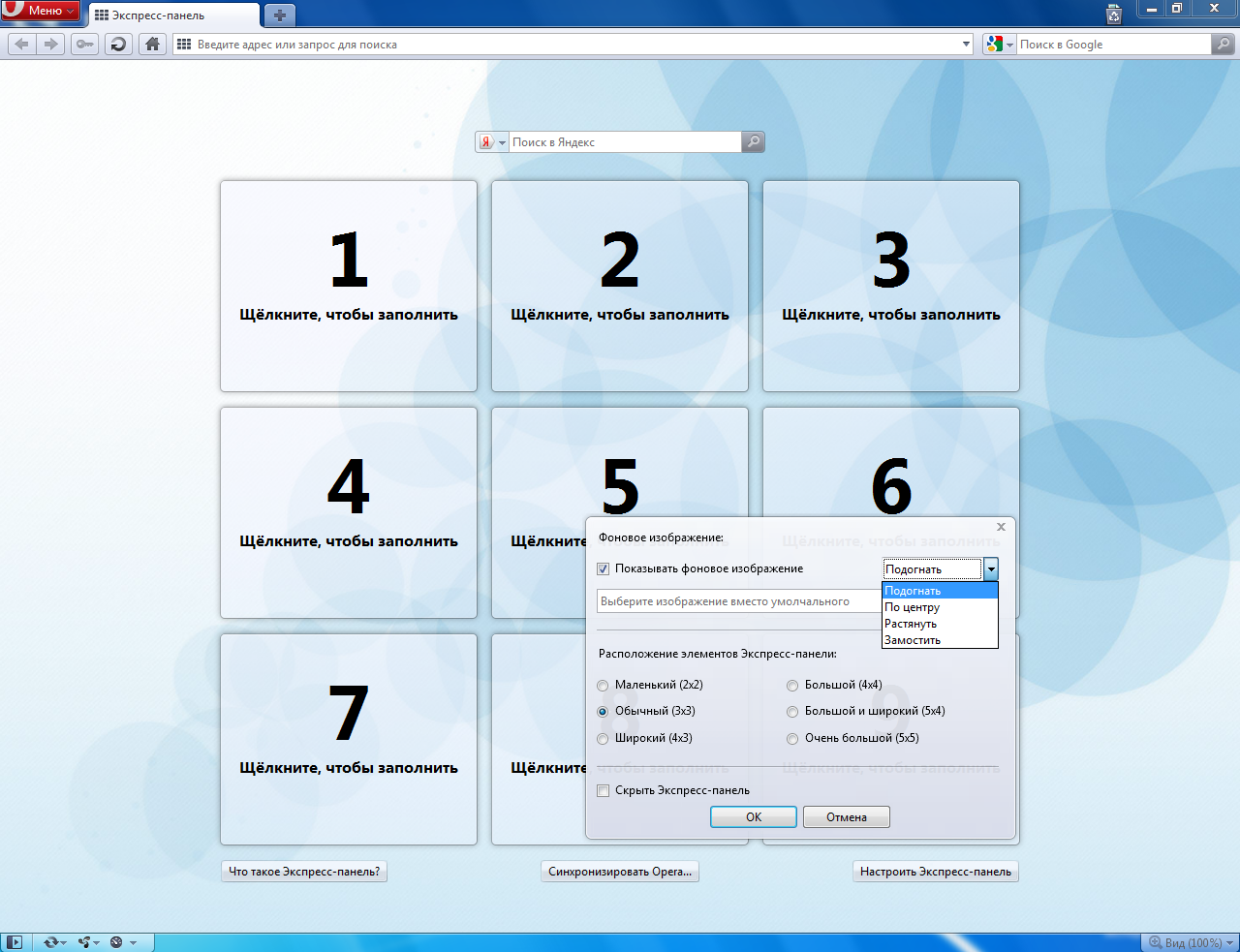This screenshot has height=952, width=1240.
Task: Enable Скрыть Экспресс-панель checkbox
Action: pos(604,790)
